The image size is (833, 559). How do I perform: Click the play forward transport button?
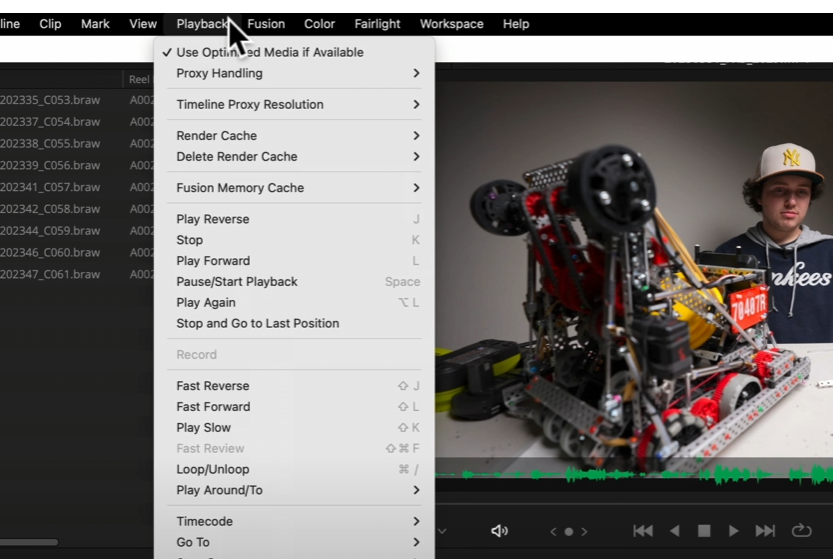tap(734, 531)
